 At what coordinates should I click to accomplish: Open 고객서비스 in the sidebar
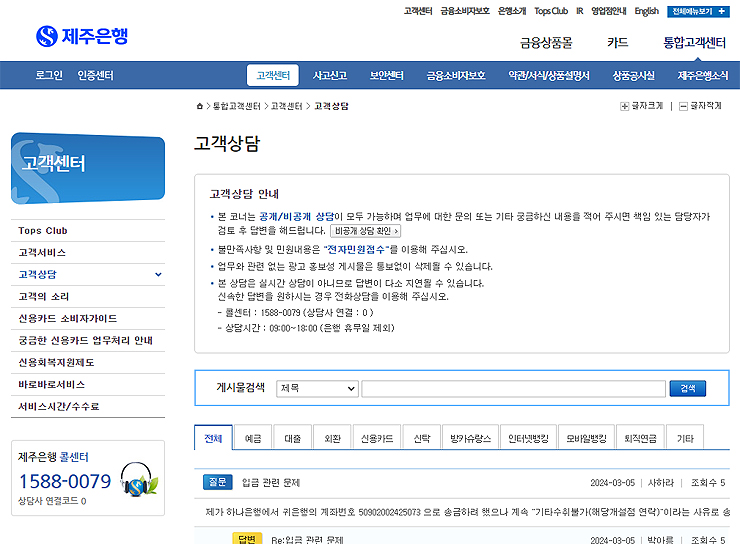click(x=88, y=253)
